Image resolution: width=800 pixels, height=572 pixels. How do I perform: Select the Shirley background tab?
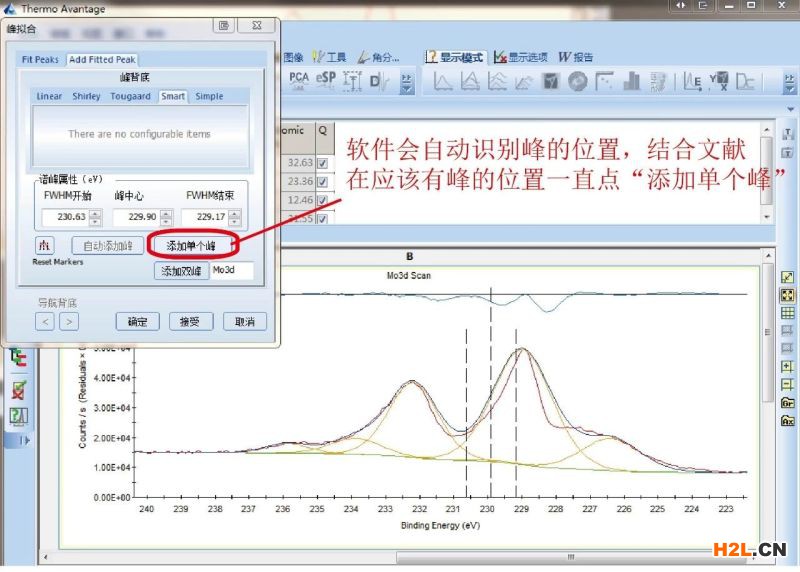pyautogui.click(x=86, y=97)
